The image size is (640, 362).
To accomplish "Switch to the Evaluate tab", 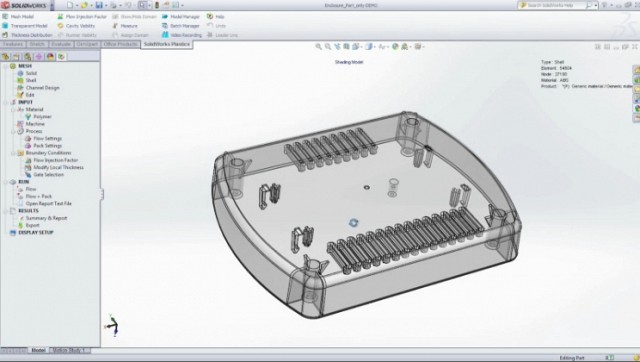I will pyautogui.click(x=60, y=44).
